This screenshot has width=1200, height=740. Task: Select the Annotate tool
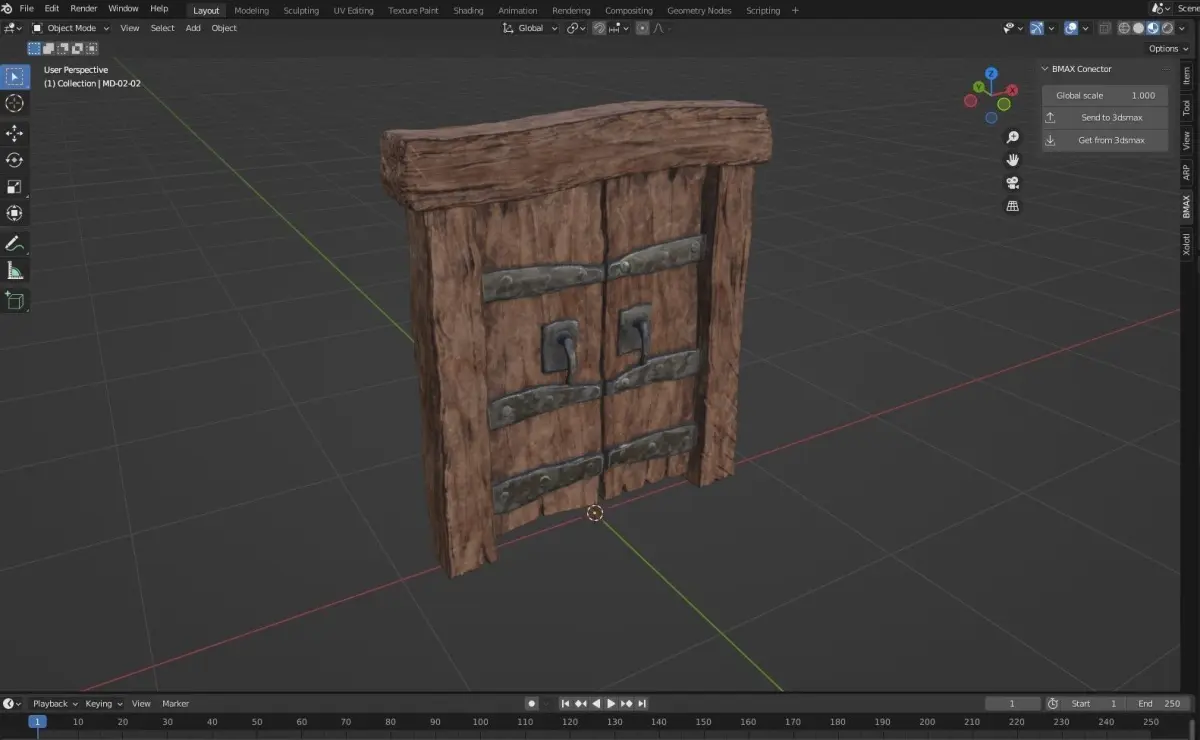15,243
